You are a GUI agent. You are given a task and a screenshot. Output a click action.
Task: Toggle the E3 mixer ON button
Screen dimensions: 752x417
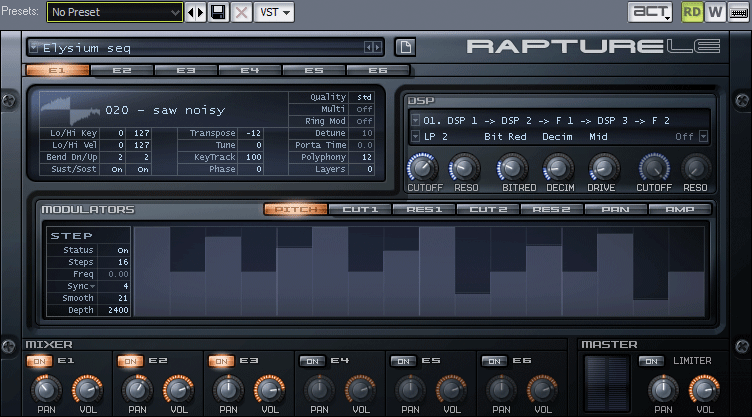221,361
